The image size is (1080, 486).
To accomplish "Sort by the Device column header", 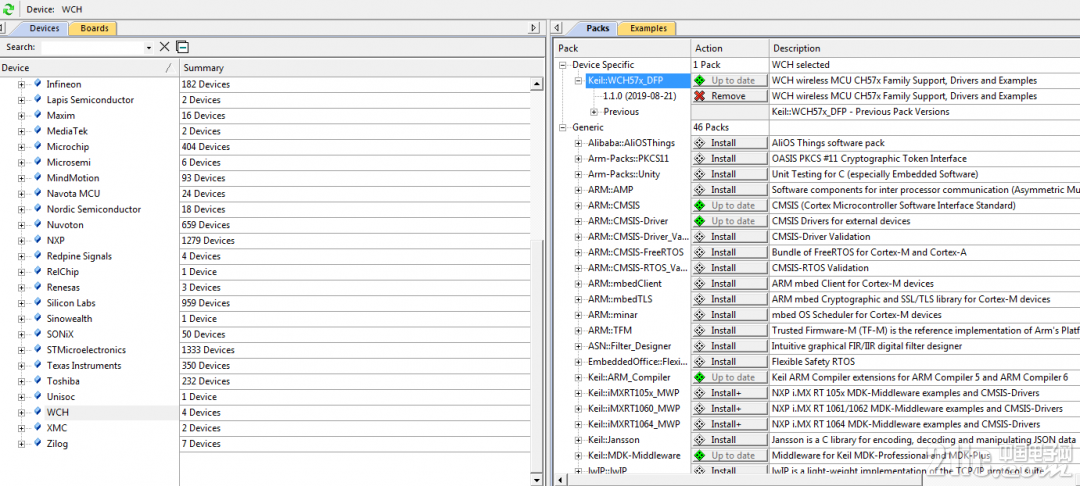I will click(89, 67).
